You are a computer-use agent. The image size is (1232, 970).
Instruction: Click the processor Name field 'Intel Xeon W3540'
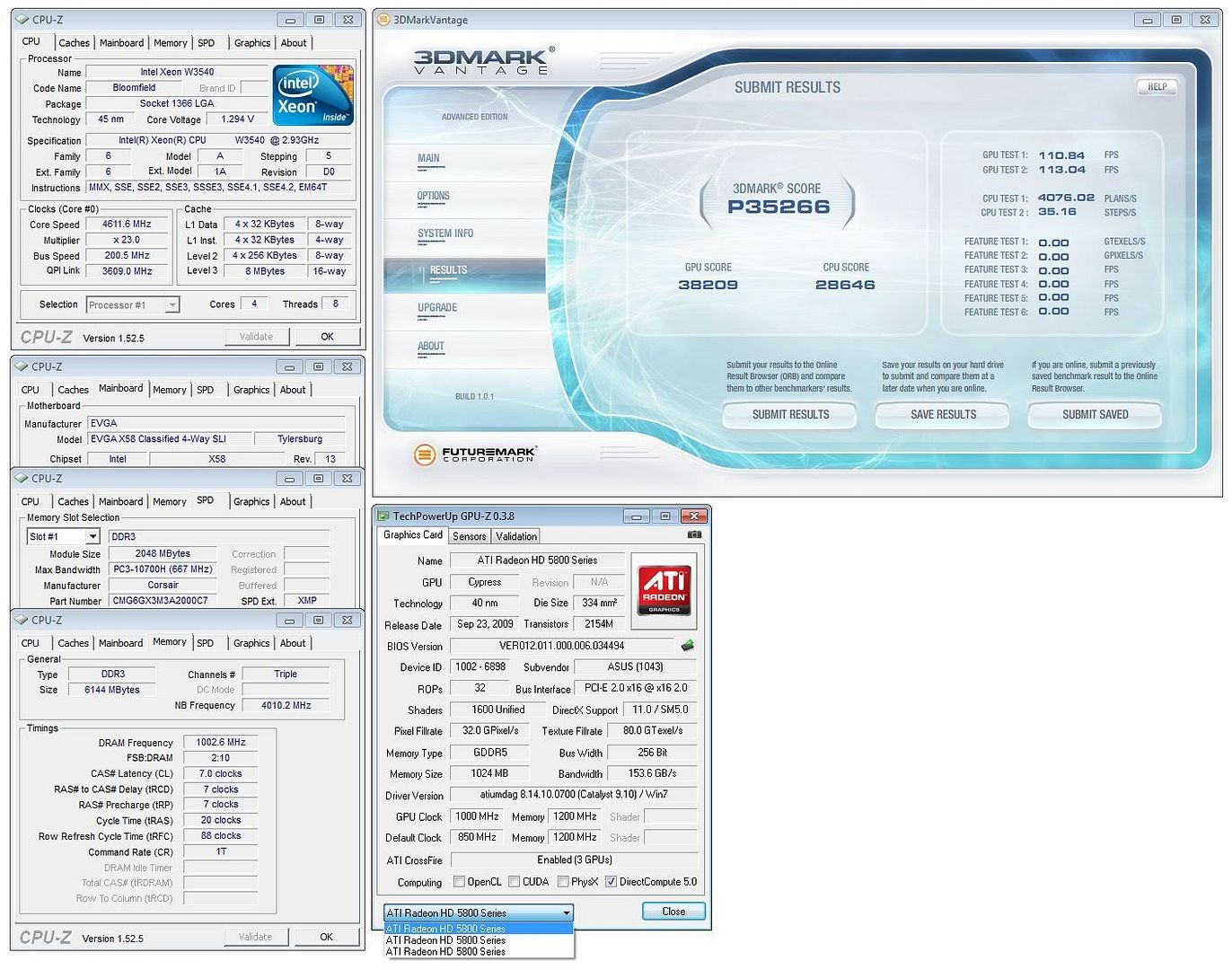(x=177, y=73)
